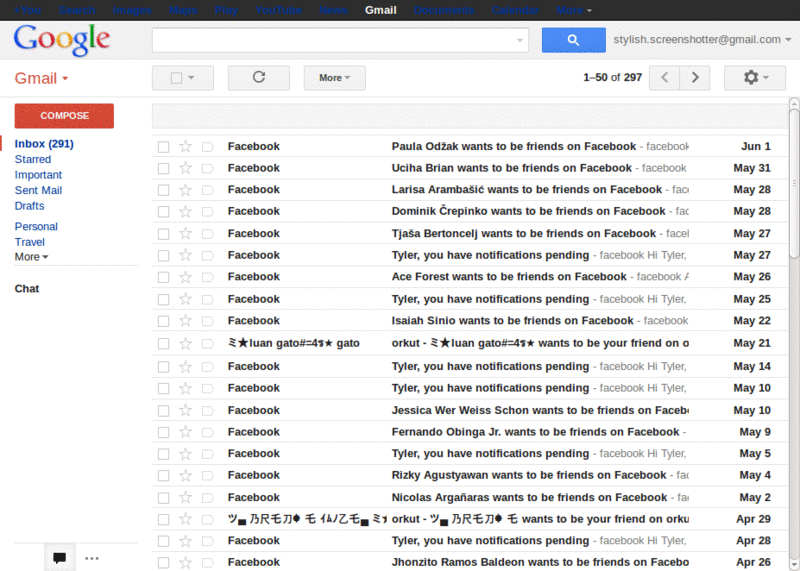
Task: Open Maps from the top bar
Action: tap(183, 10)
